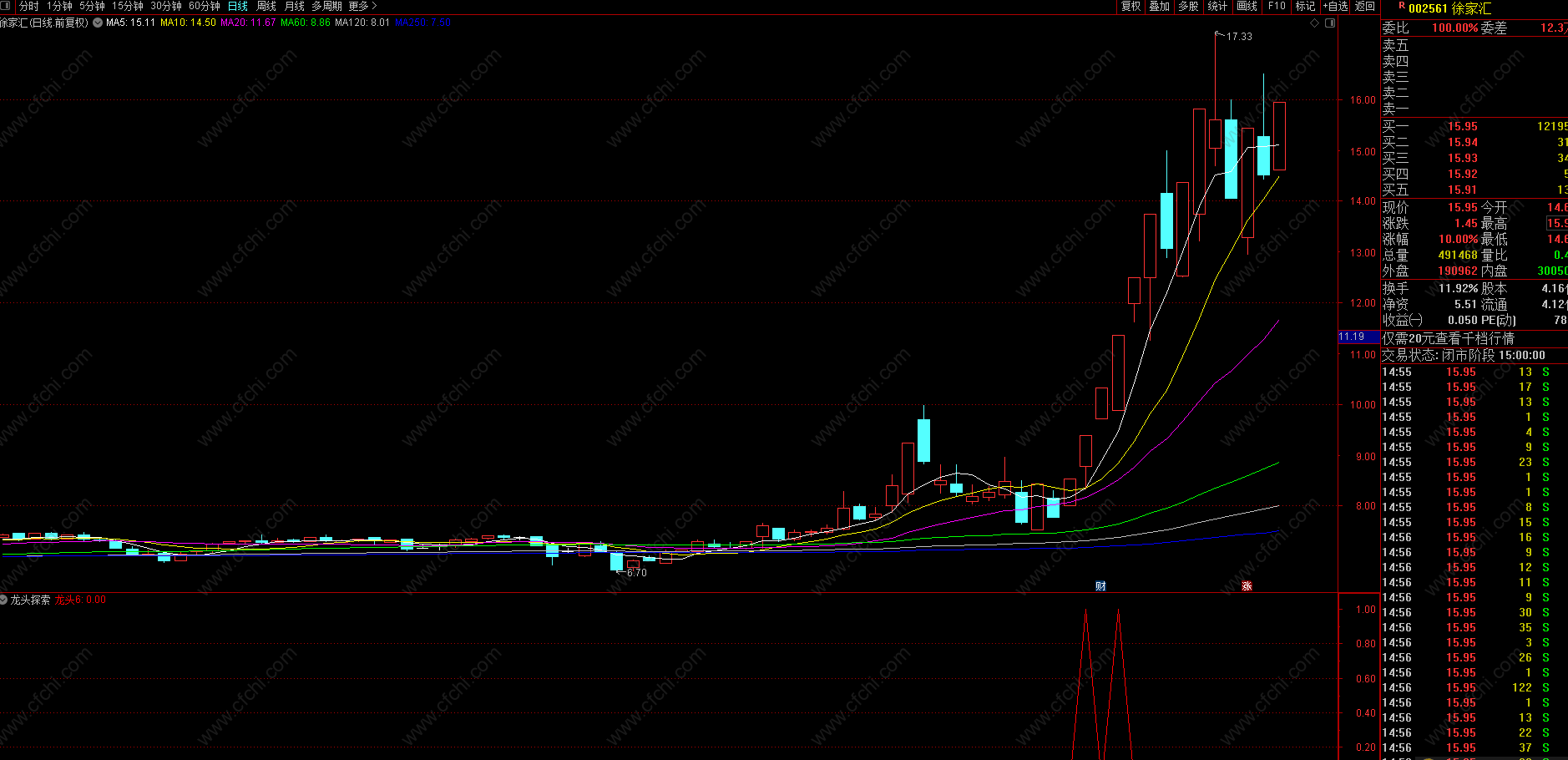Click the 16.00 price axis label

coord(1363,100)
